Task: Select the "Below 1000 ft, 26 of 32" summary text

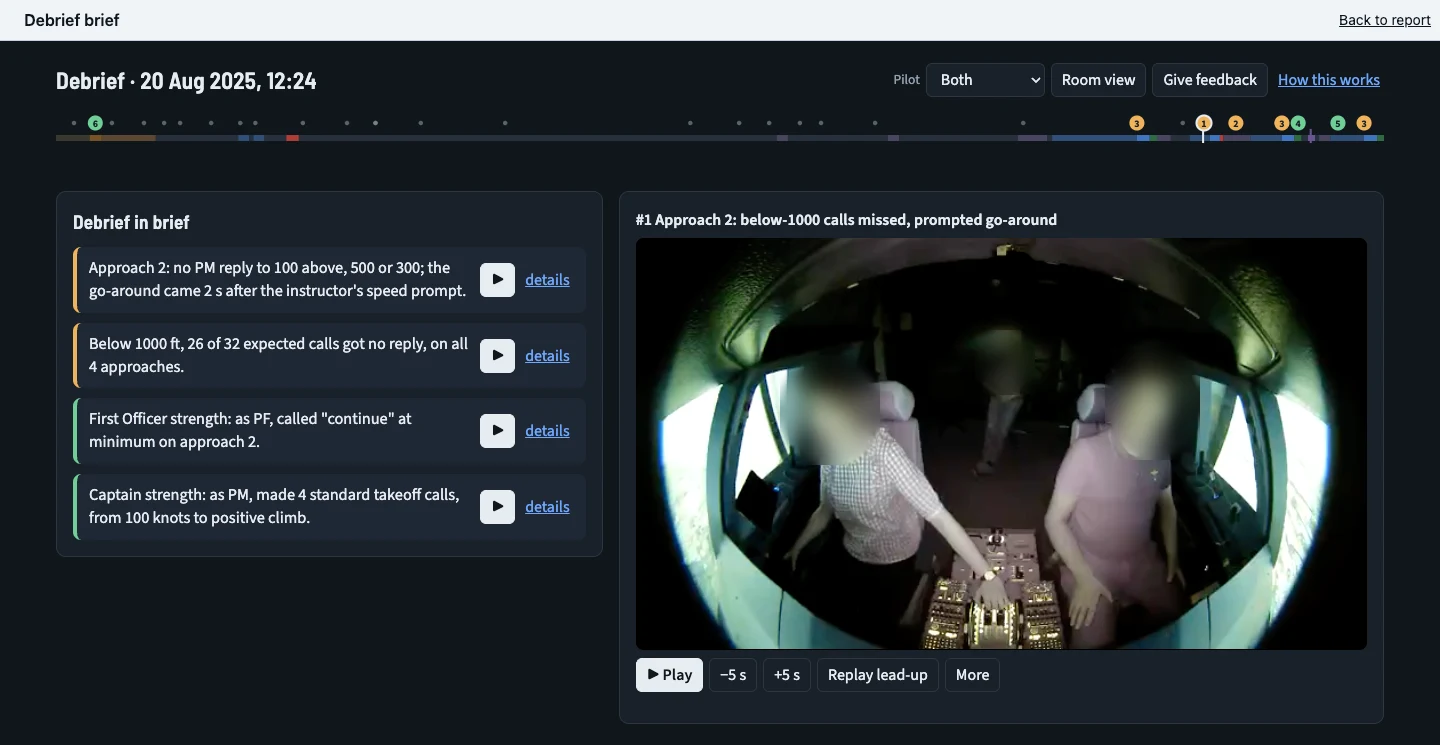Action: click(278, 356)
